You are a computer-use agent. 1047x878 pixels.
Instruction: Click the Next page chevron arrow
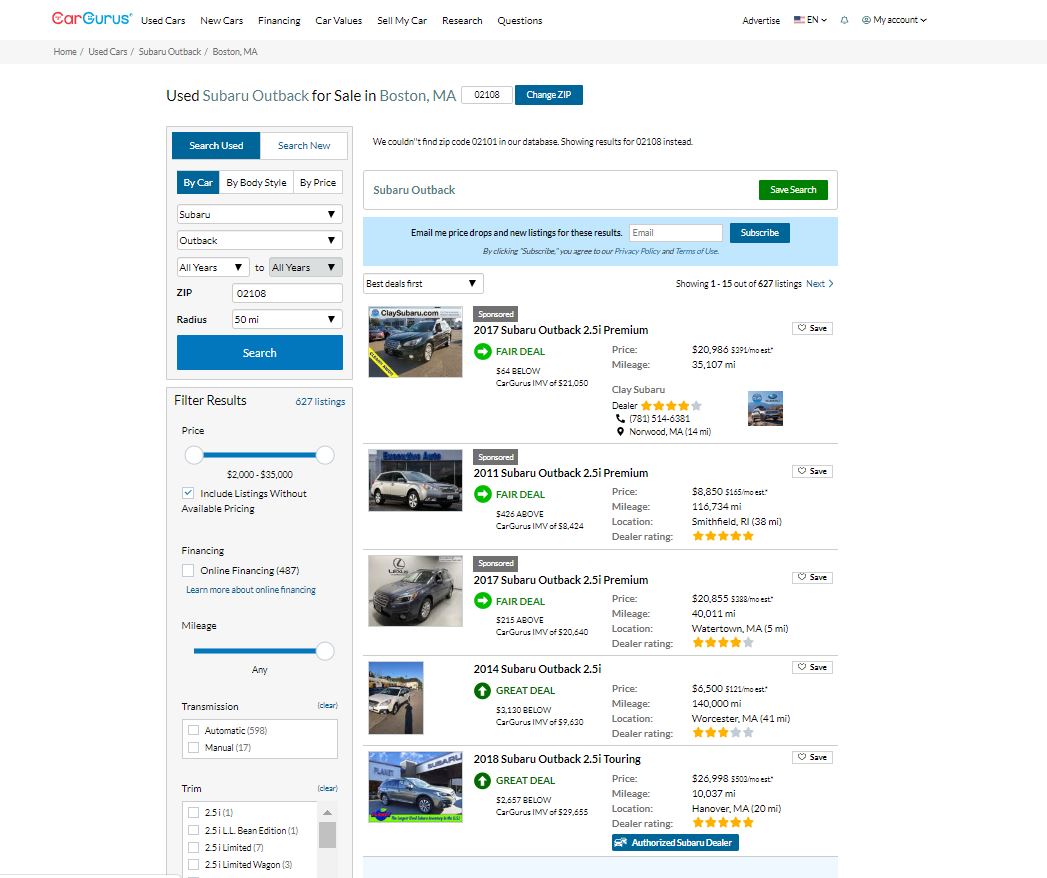tap(831, 284)
